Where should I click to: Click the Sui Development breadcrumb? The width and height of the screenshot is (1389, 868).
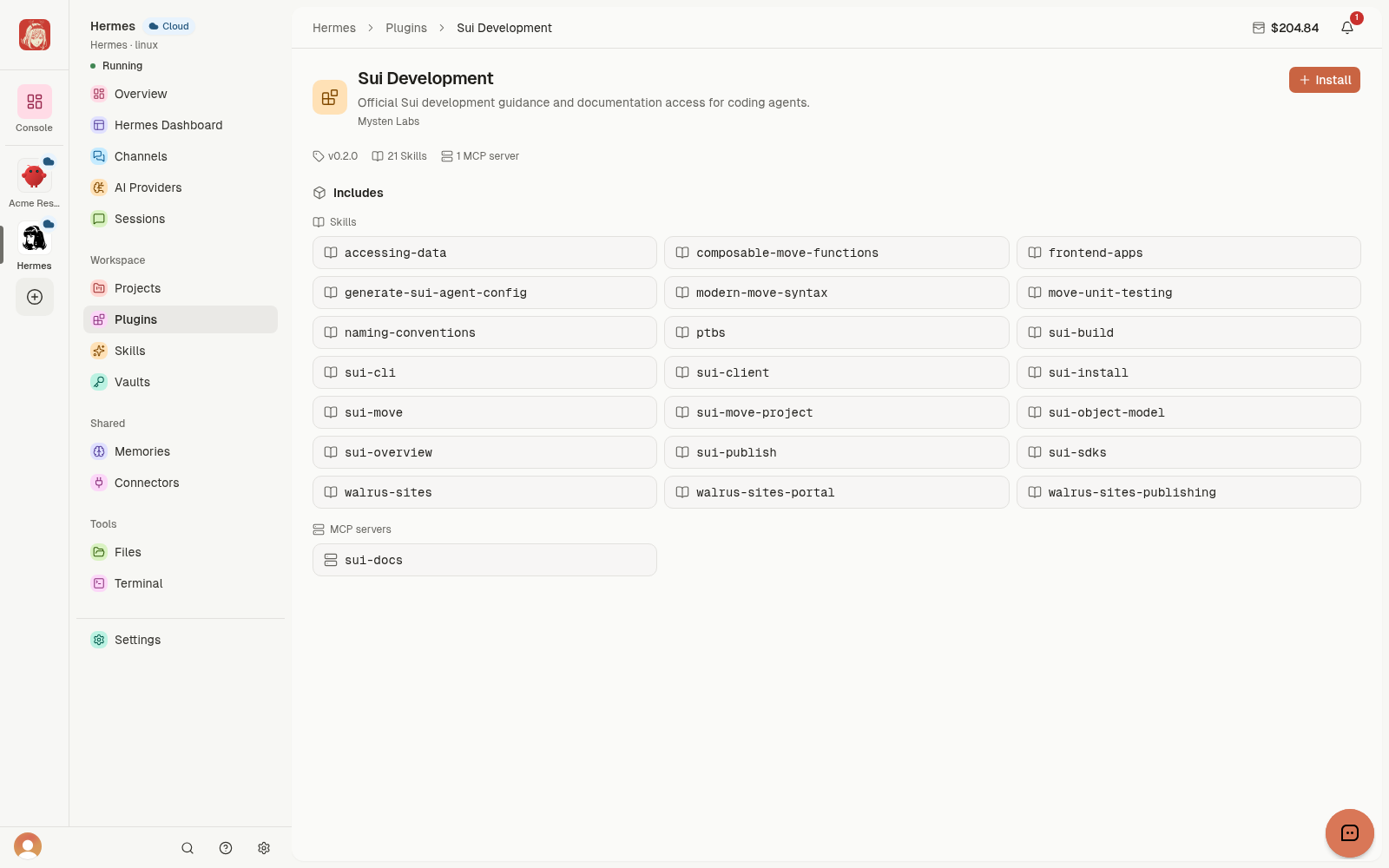pos(504,28)
